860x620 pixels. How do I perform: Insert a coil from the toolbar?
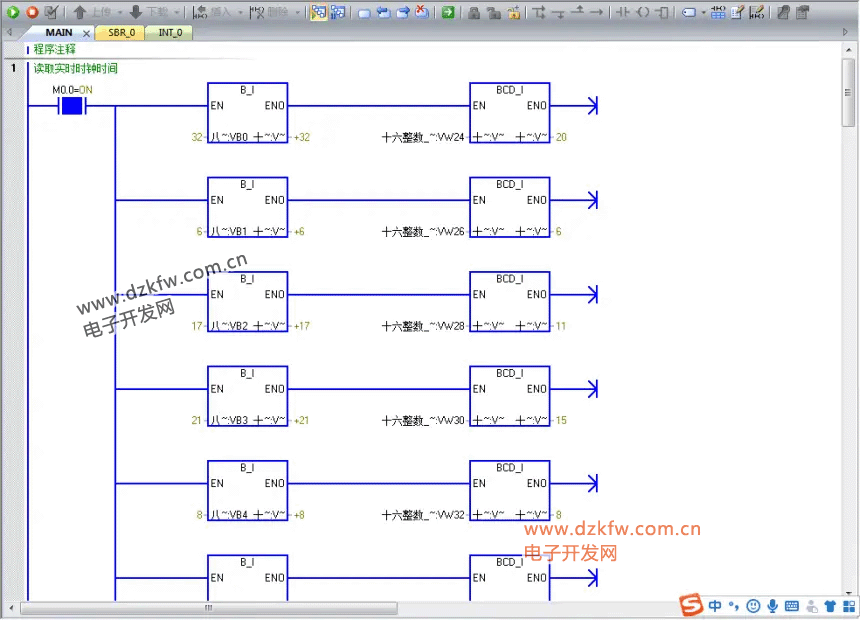[x=643, y=12]
